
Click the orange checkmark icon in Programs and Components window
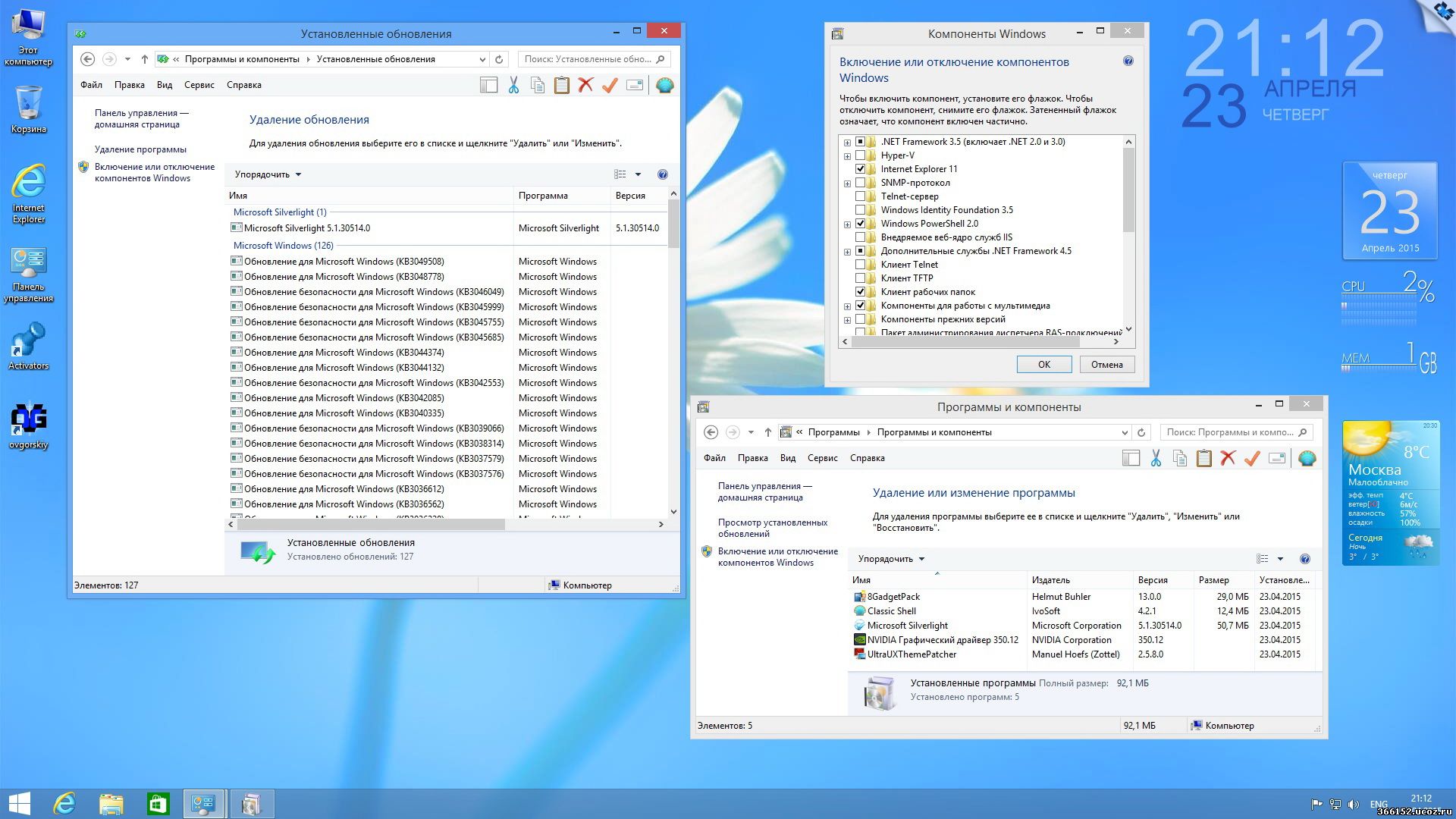pyautogui.click(x=1252, y=458)
